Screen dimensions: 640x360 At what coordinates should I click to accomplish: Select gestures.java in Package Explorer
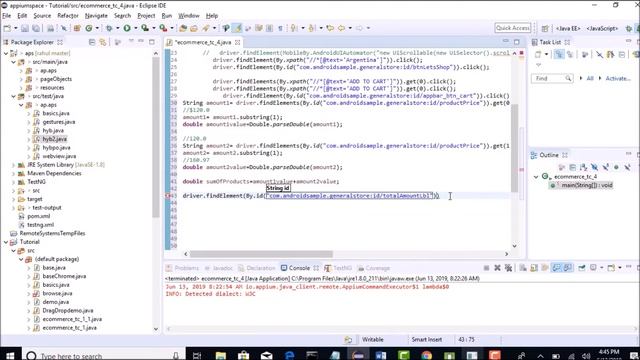59,122
